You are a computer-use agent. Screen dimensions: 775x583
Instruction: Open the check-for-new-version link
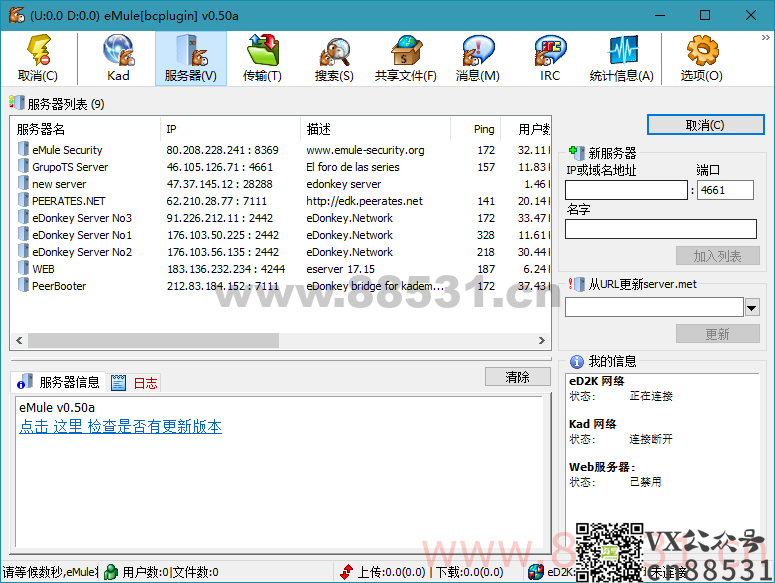(x=121, y=426)
